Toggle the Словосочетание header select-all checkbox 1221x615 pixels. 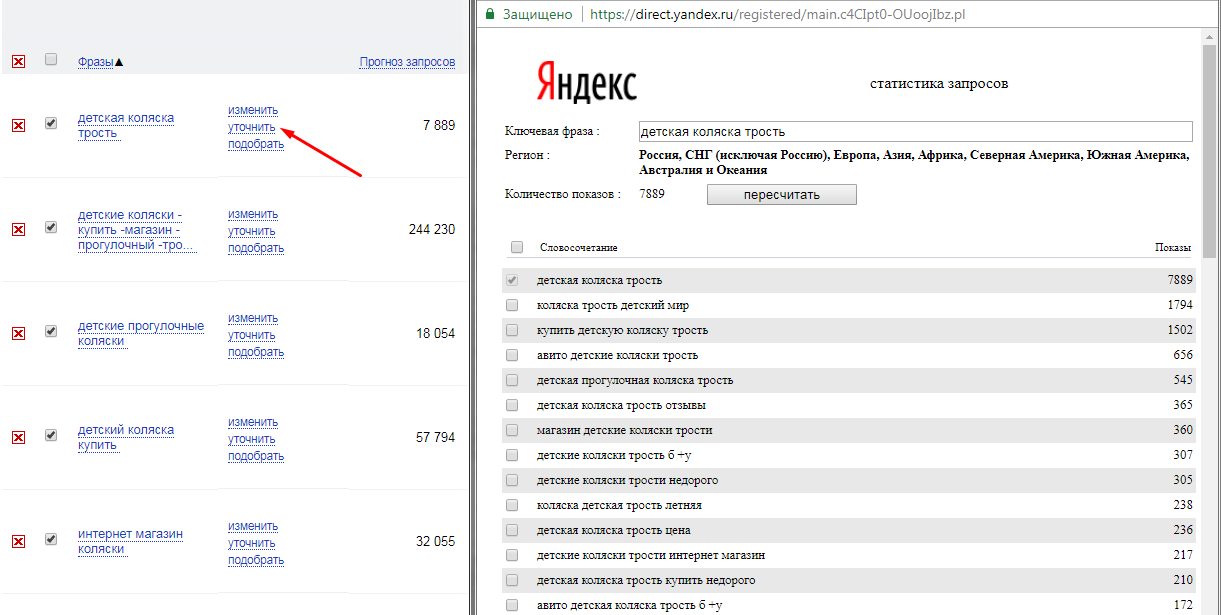tap(517, 247)
